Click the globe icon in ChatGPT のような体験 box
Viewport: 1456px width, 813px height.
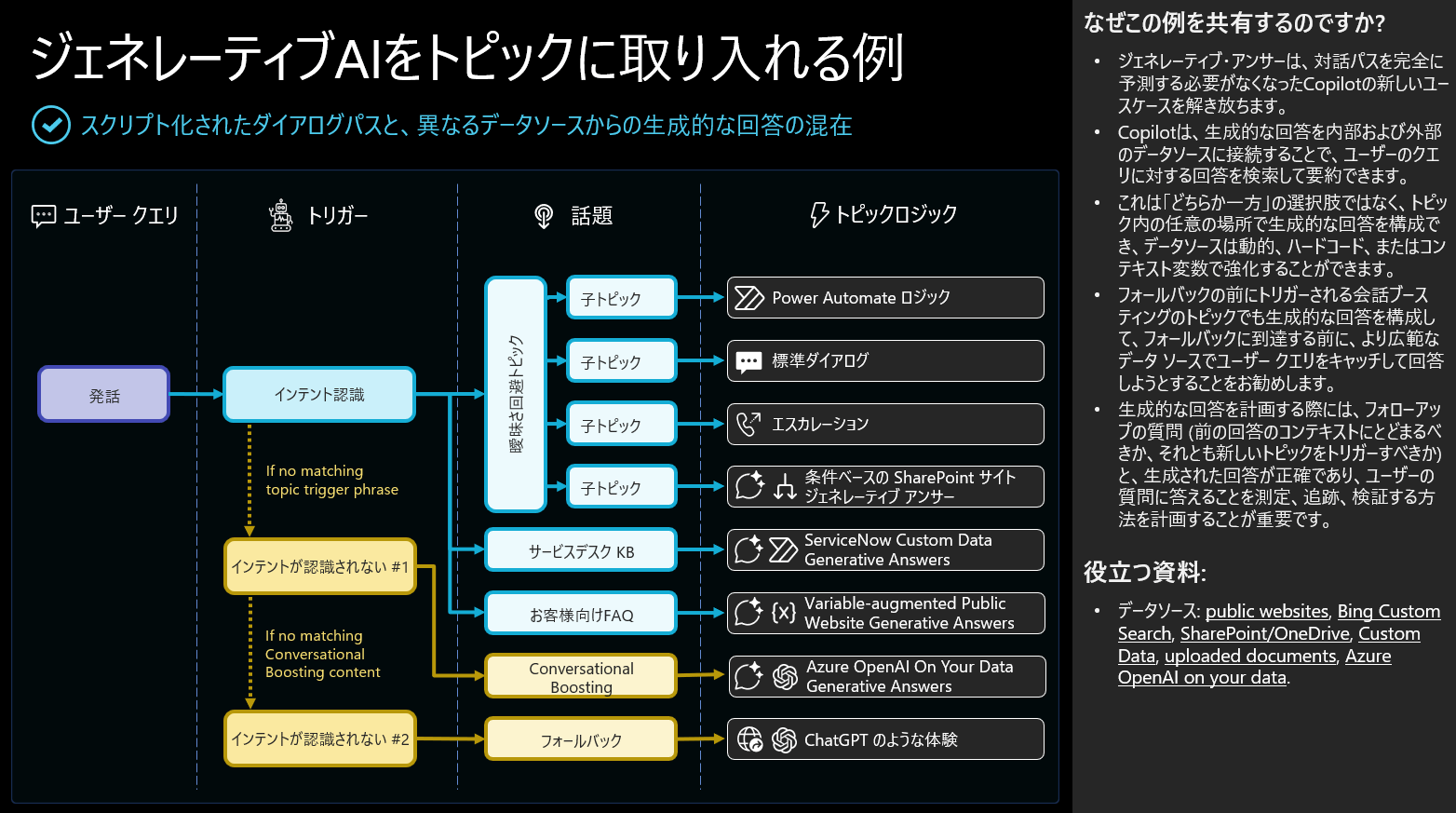[750, 738]
